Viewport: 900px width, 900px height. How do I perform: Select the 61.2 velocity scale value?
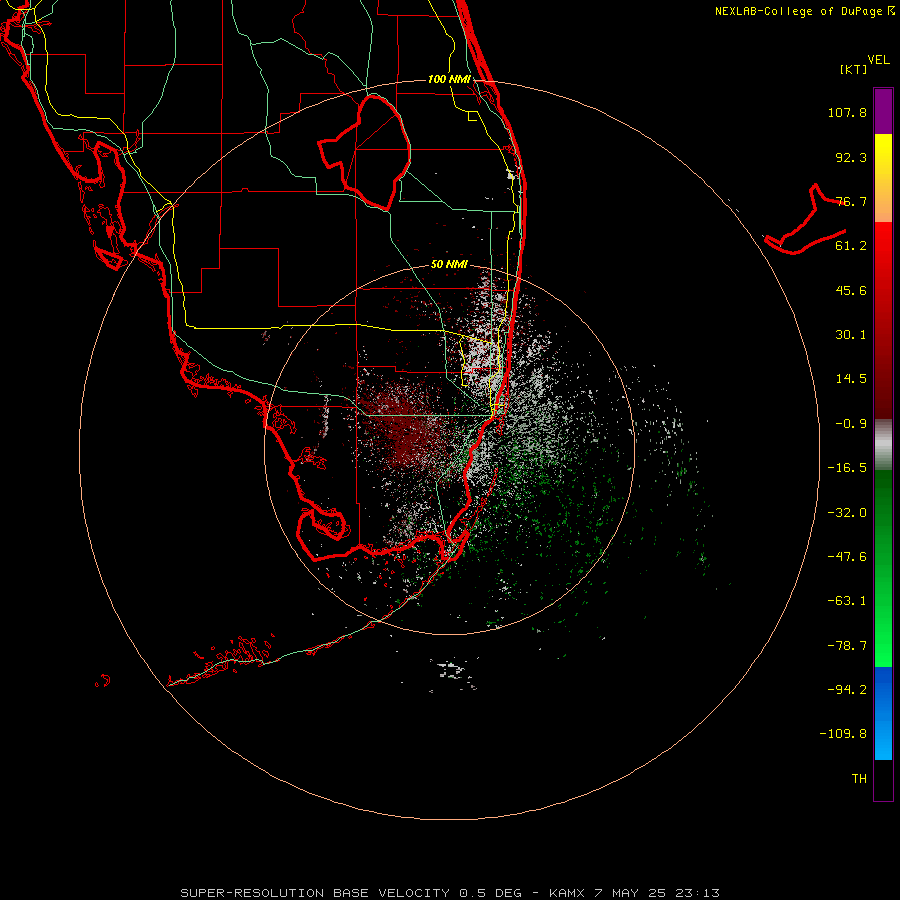tap(851, 246)
